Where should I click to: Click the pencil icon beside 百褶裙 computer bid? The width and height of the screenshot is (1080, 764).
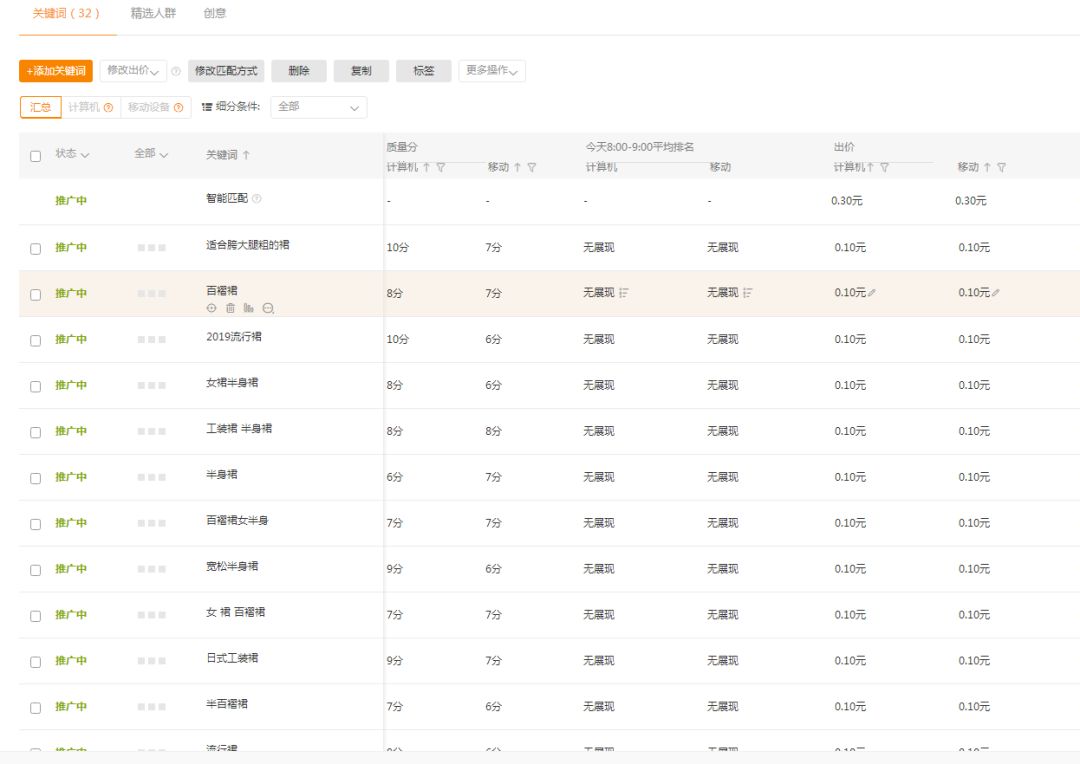[x=872, y=293]
